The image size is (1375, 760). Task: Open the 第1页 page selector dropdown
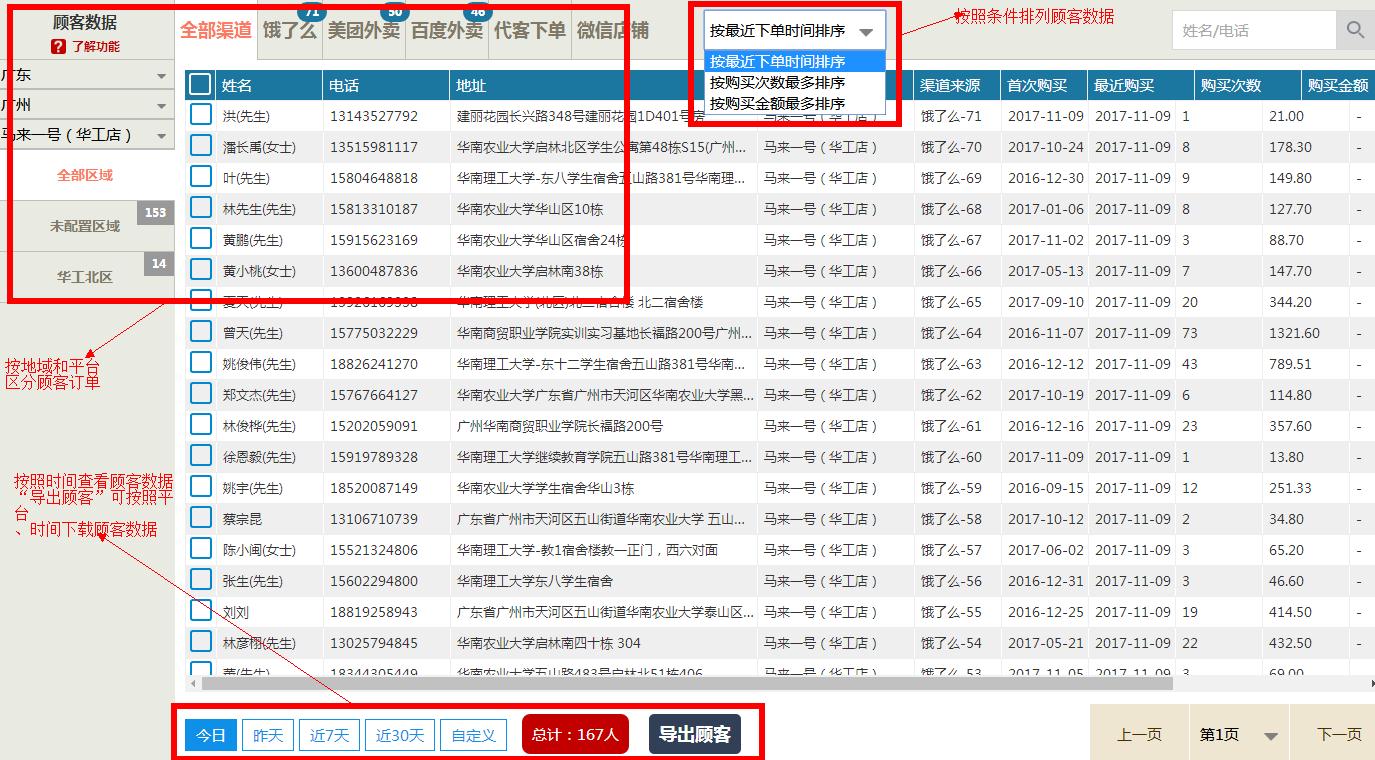1239,735
